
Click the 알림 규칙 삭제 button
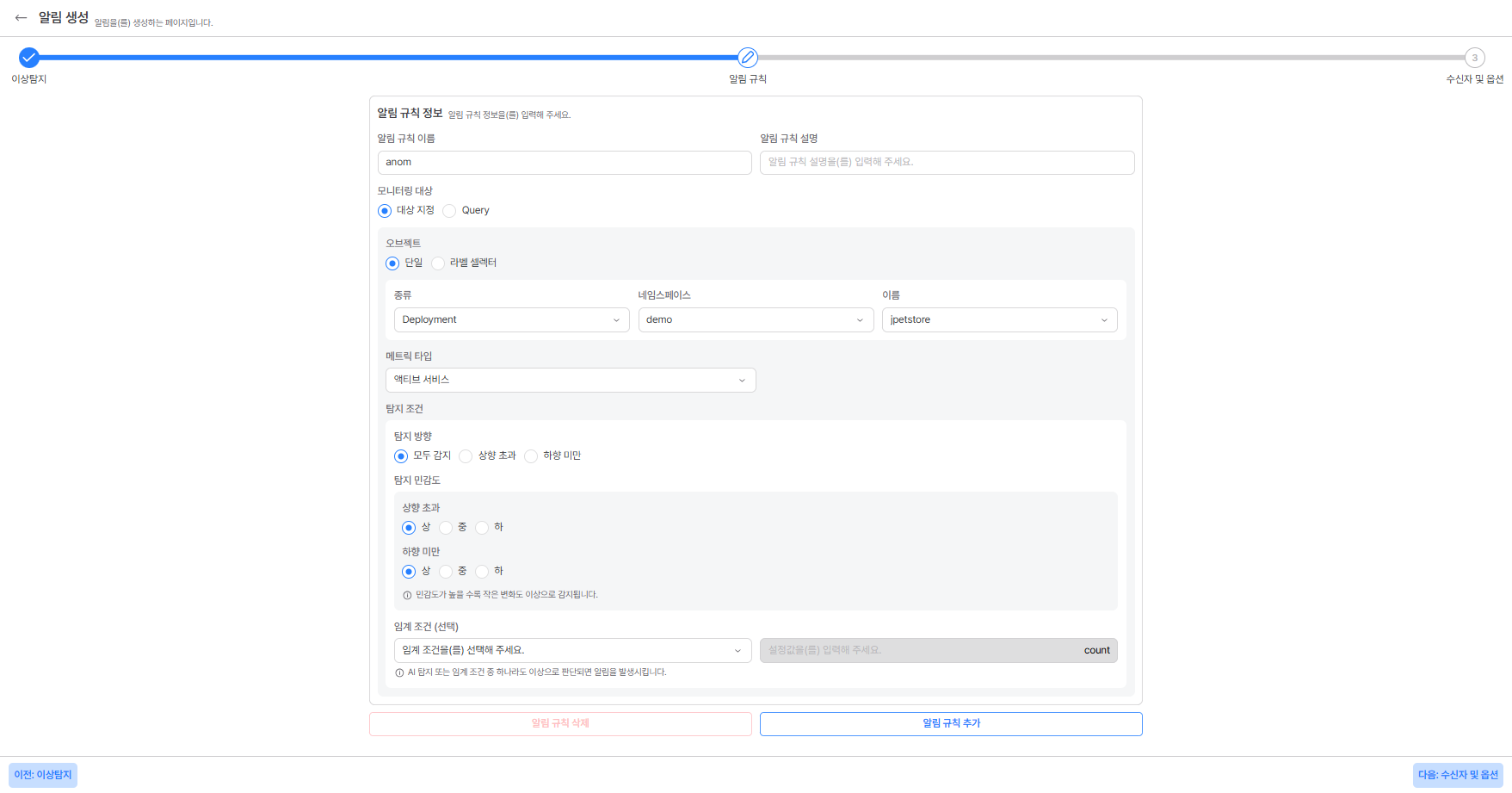560,724
